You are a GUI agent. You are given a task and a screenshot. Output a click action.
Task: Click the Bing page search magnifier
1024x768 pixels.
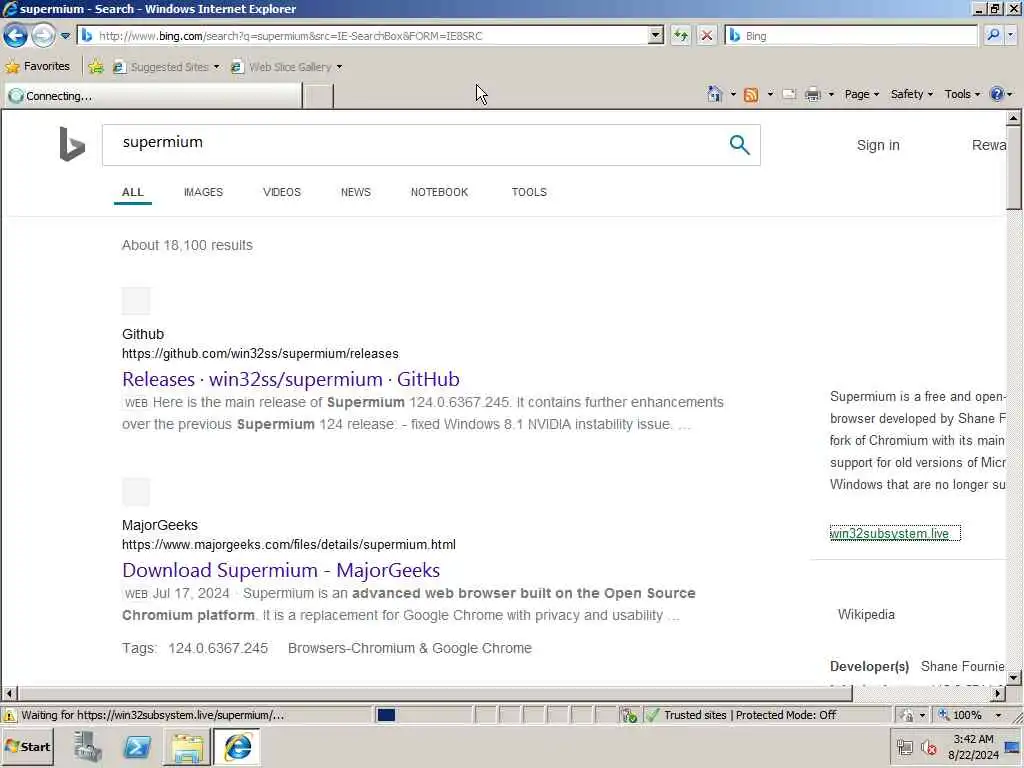click(739, 144)
